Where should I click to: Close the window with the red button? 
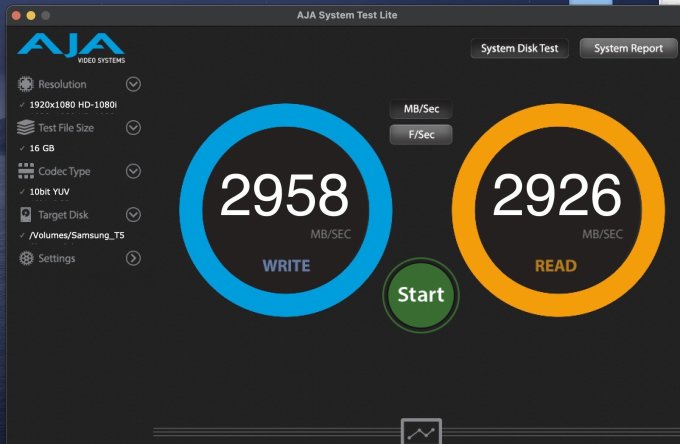pos(16,16)
